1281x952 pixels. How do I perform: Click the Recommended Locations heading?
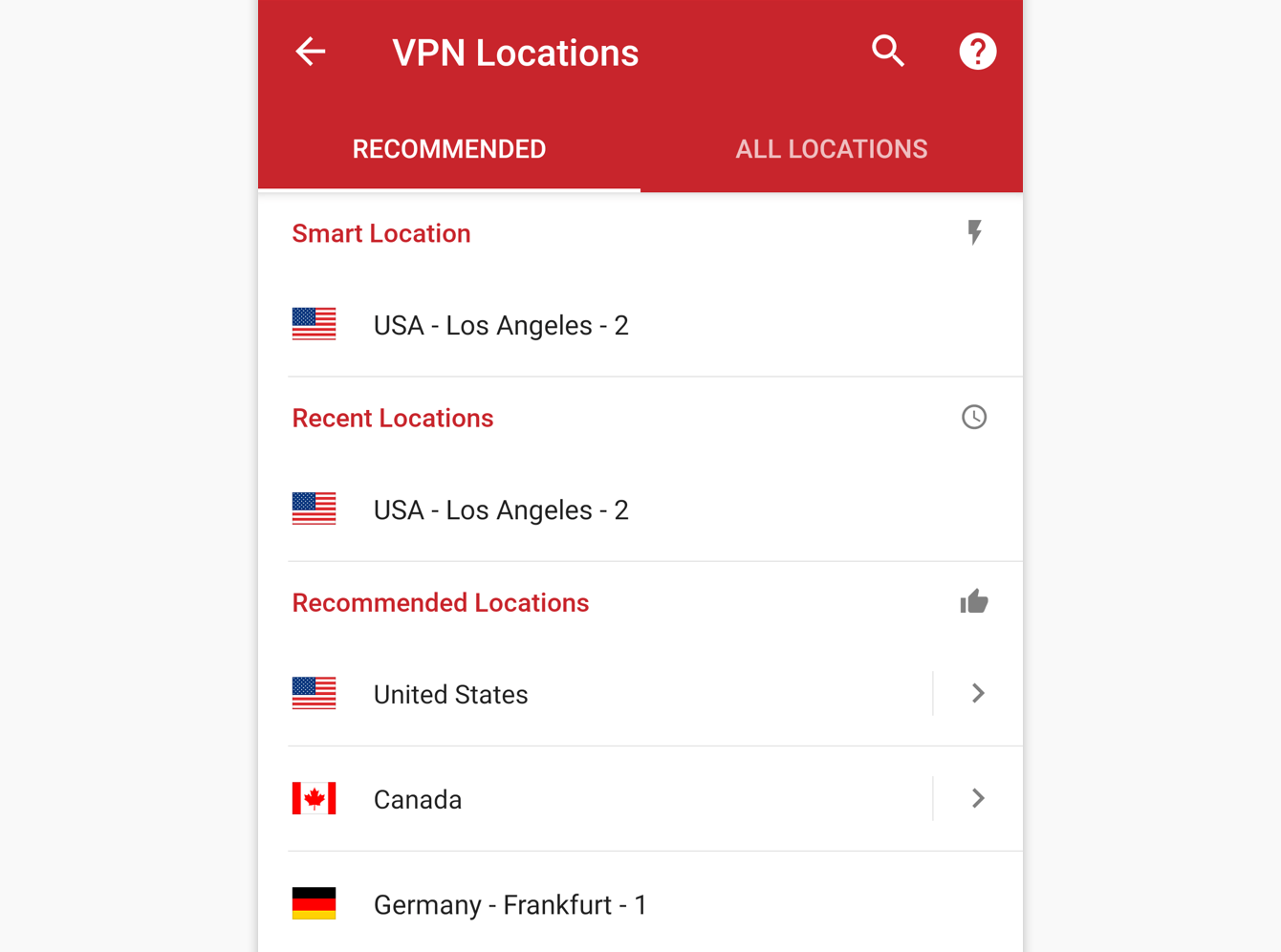(x=441, y=602)
